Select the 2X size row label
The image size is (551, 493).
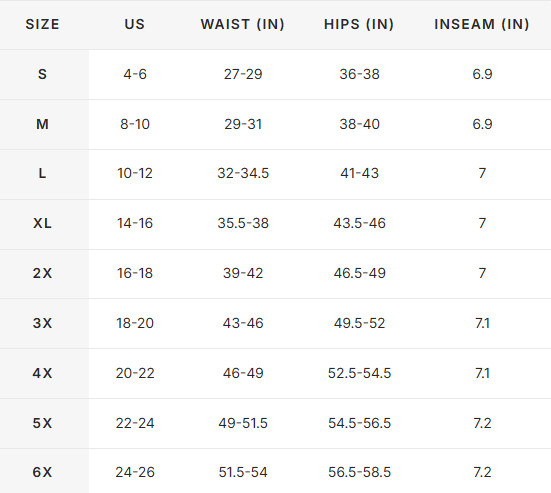(x=42, y=273)
